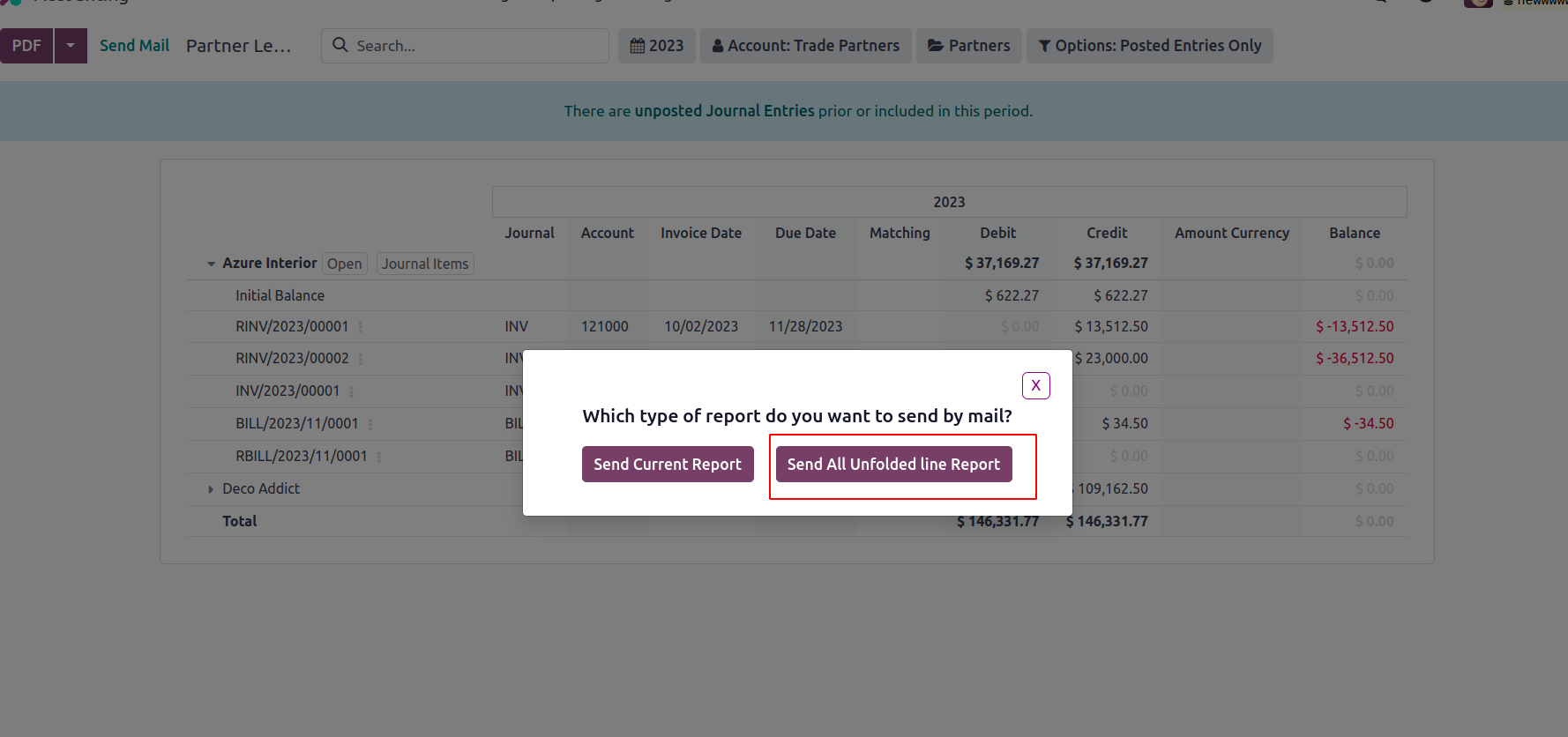Choose Send All Unfolded line Report
The height and width of the screenshot is (737, 1568).
[893, 465]
